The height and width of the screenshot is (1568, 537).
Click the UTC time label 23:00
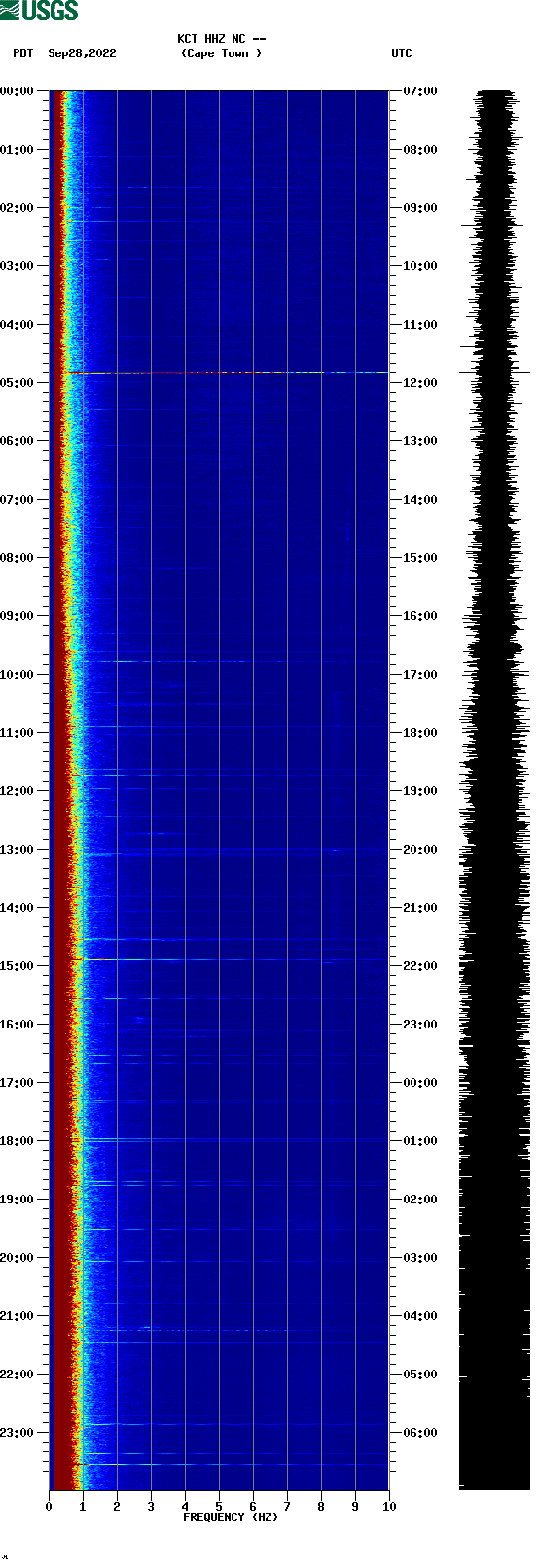[420, 1025]
